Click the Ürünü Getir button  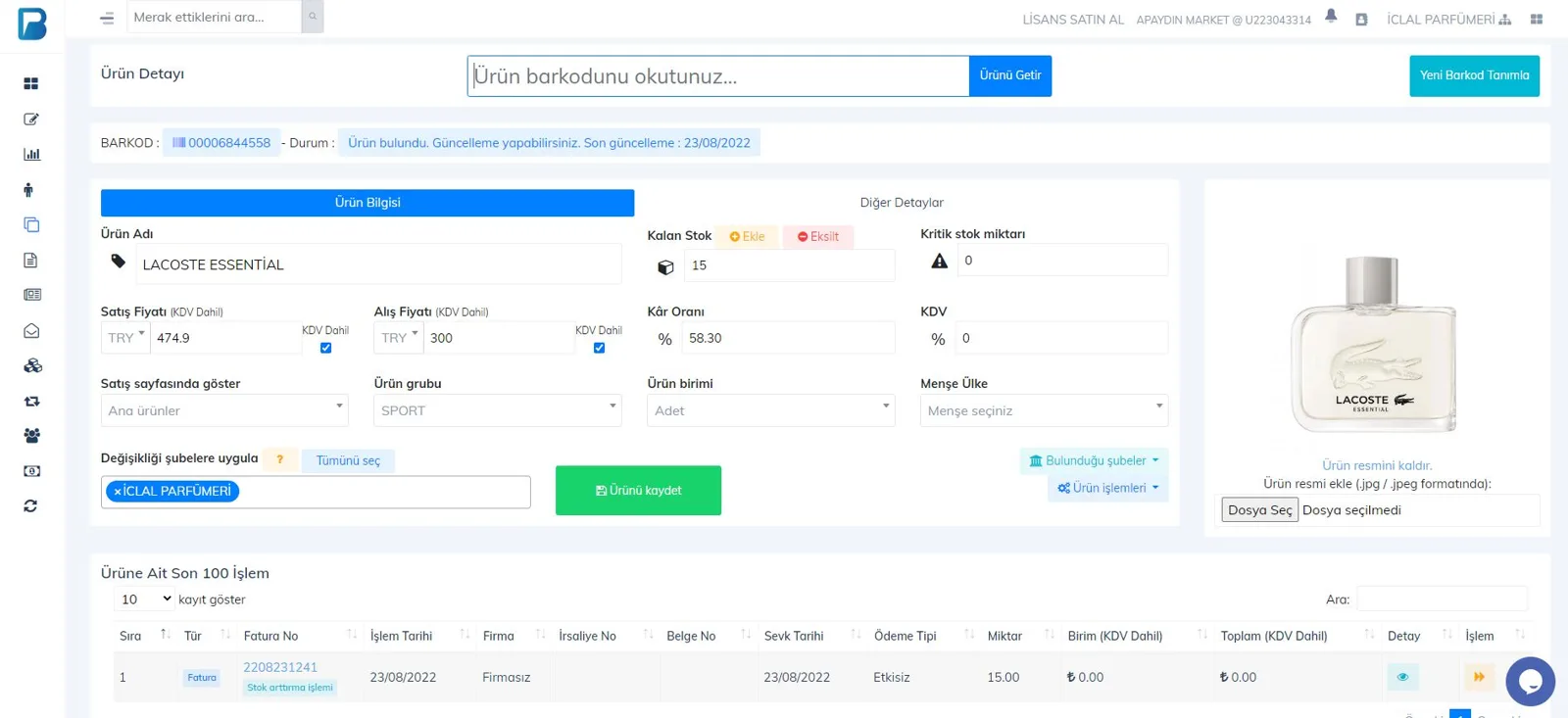tap(1010, 75)
